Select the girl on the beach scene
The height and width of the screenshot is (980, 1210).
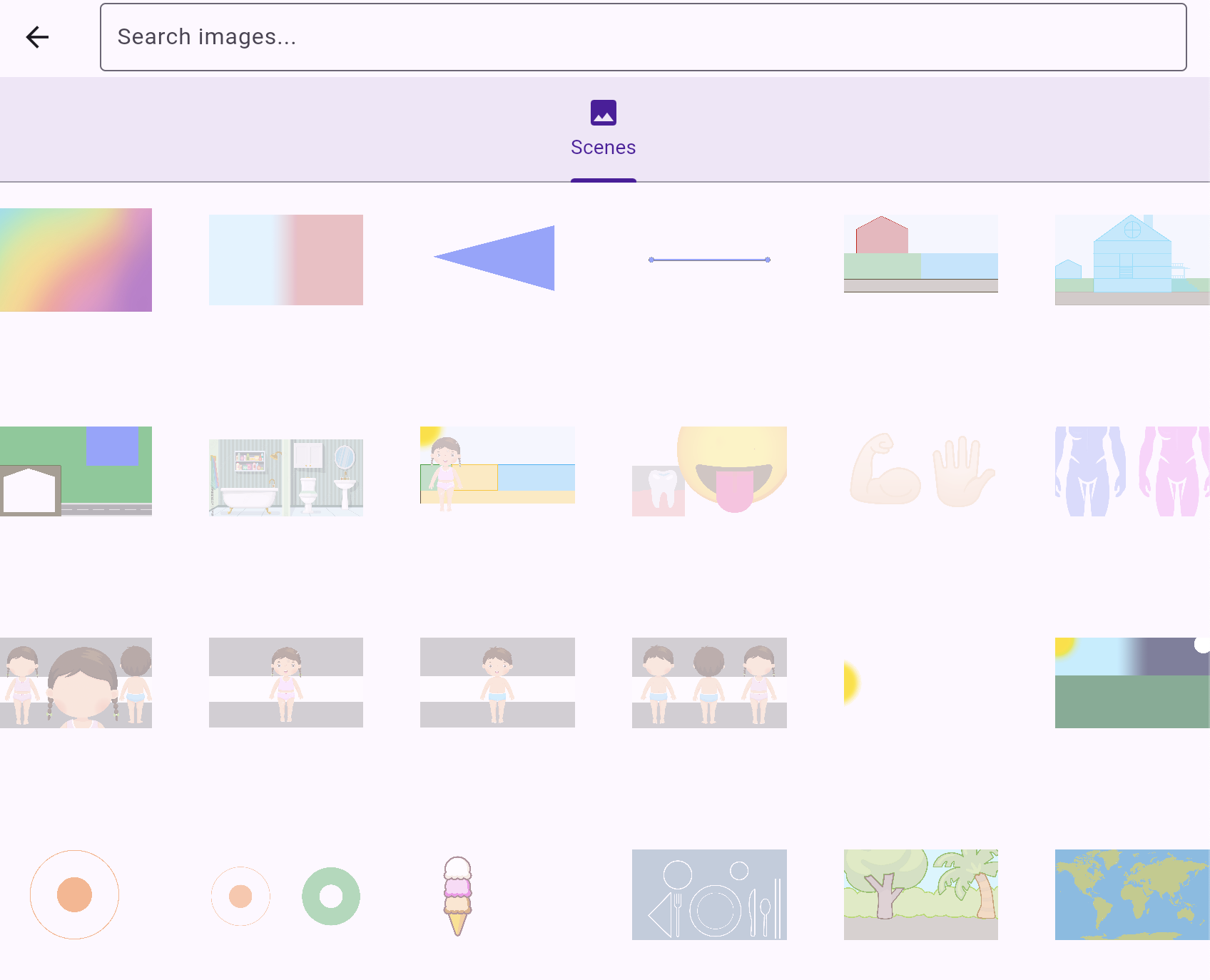pos(497,469)
